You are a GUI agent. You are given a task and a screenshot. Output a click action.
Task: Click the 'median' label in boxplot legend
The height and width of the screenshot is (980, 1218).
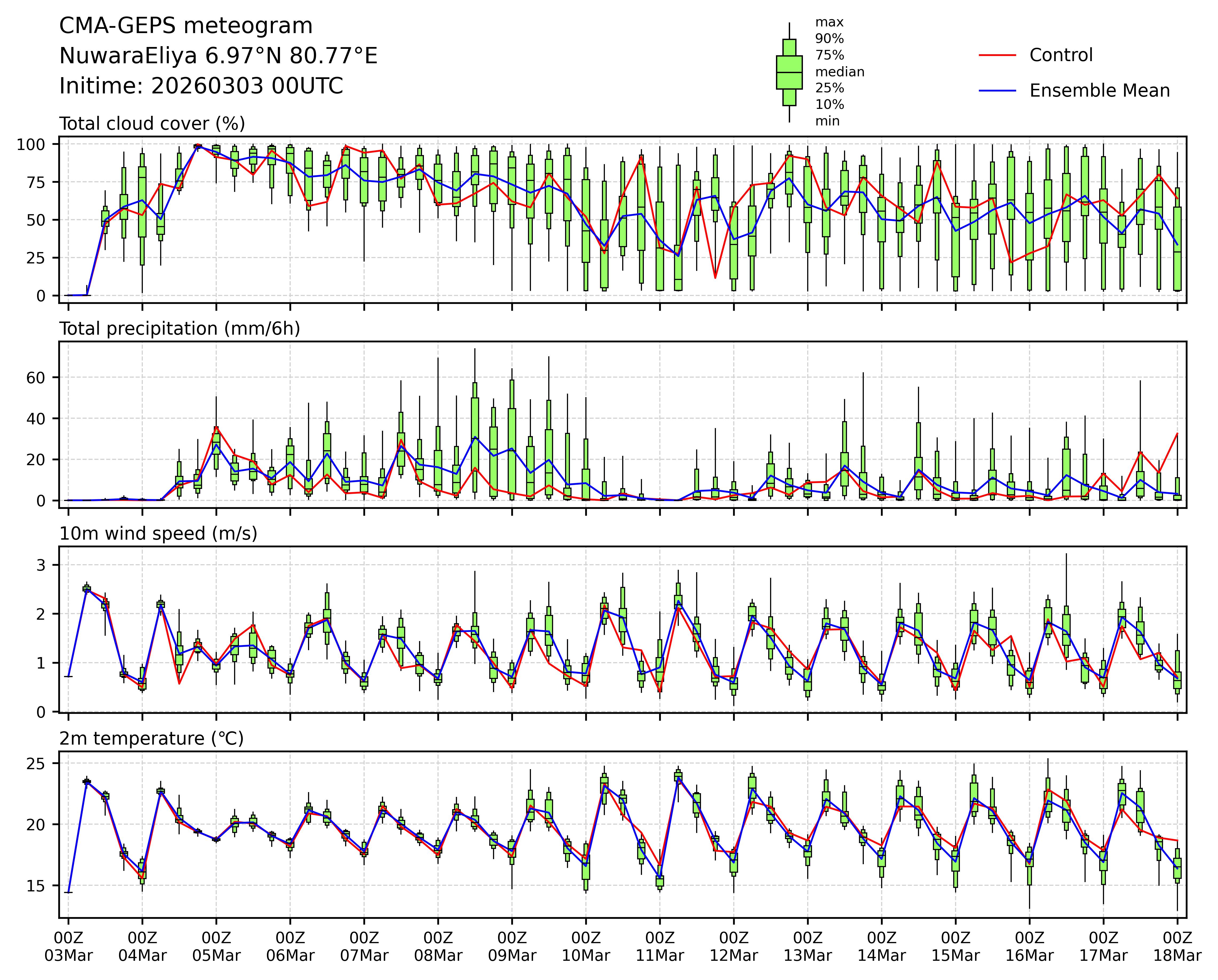point(839,72)
